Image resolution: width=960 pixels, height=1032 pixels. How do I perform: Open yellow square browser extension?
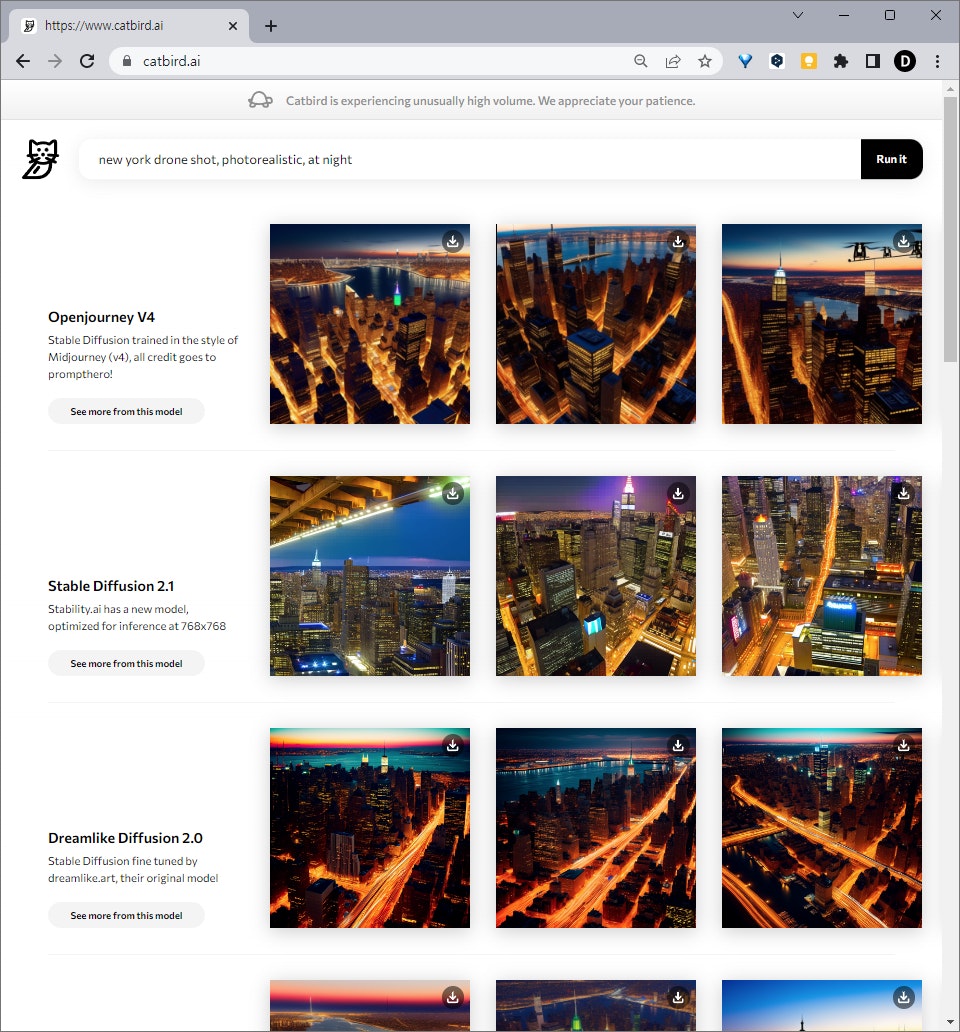809,61
